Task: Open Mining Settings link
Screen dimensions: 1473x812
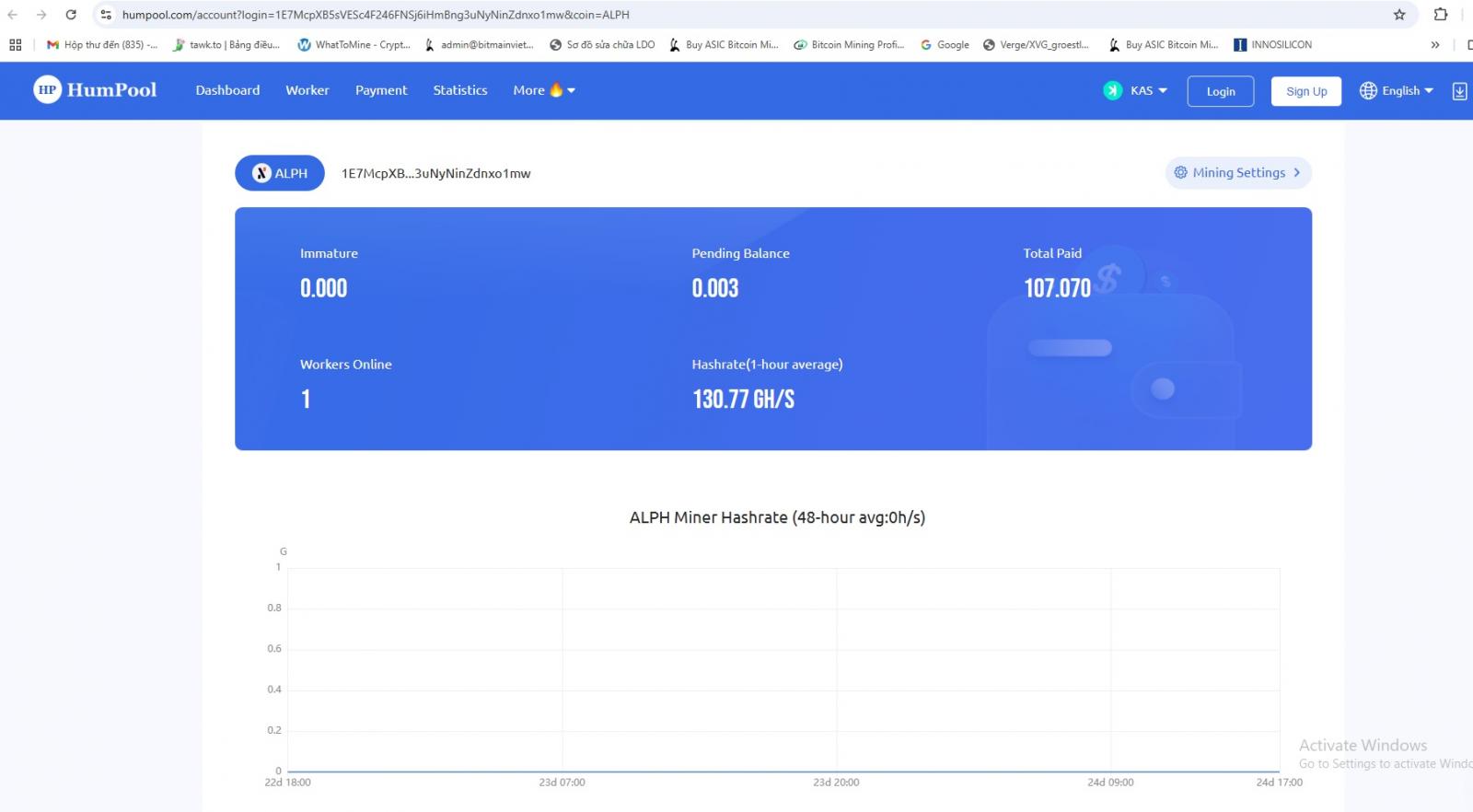Action: click(1238, 172)
